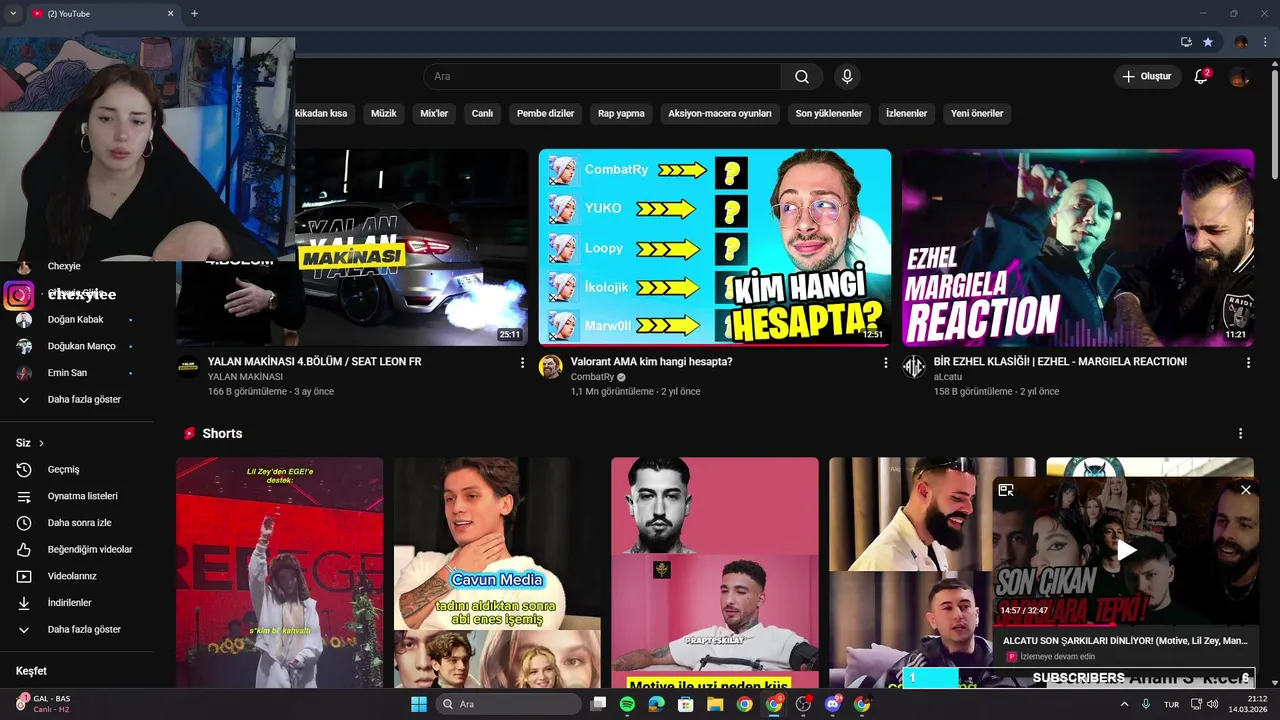Select the Canlı filter chip
The width and height of the screenshot is (1280, 720).
coord(482,113)
